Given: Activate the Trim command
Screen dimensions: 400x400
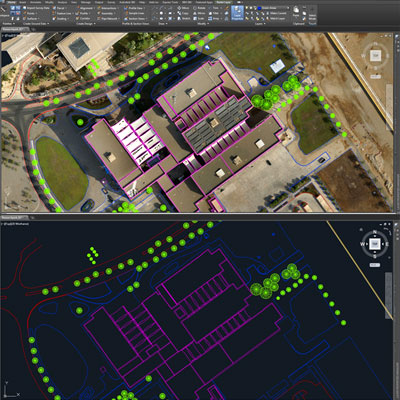Looking at the screenshot, I should click(x=215, y=8).
